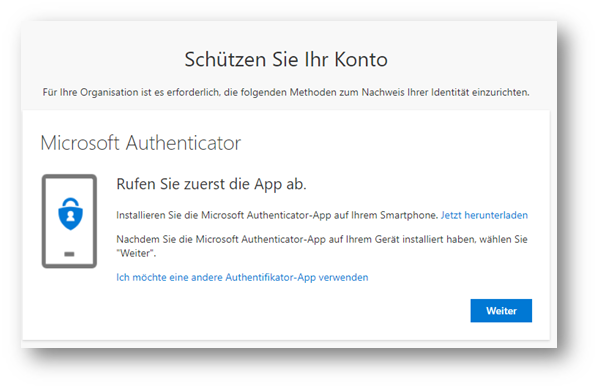
Task: Click the 'Schützen Sie Ihr Konto' title
Action: 286,60
